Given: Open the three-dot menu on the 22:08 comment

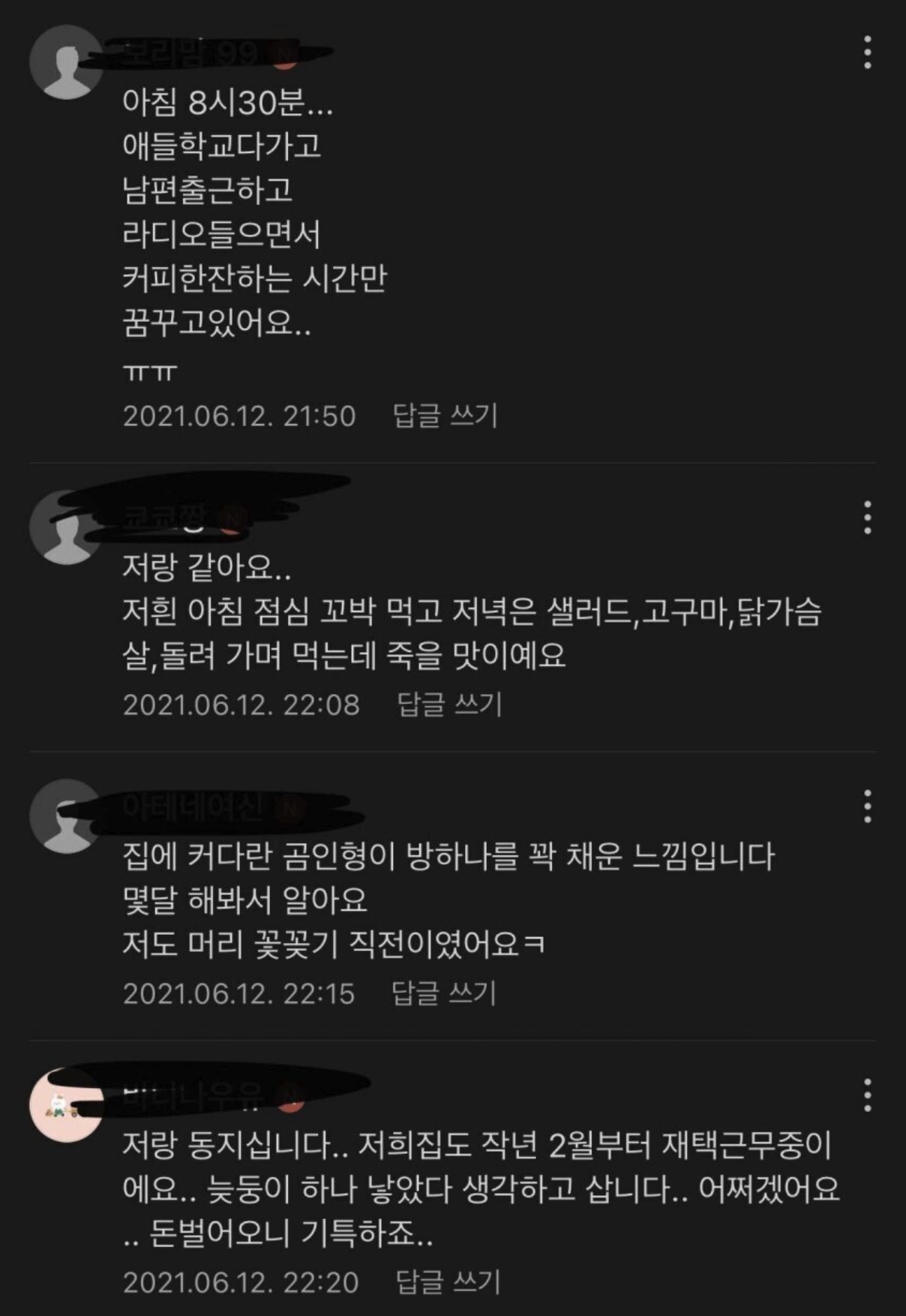Looking at the screenshot, I should (x=868, y=517).
